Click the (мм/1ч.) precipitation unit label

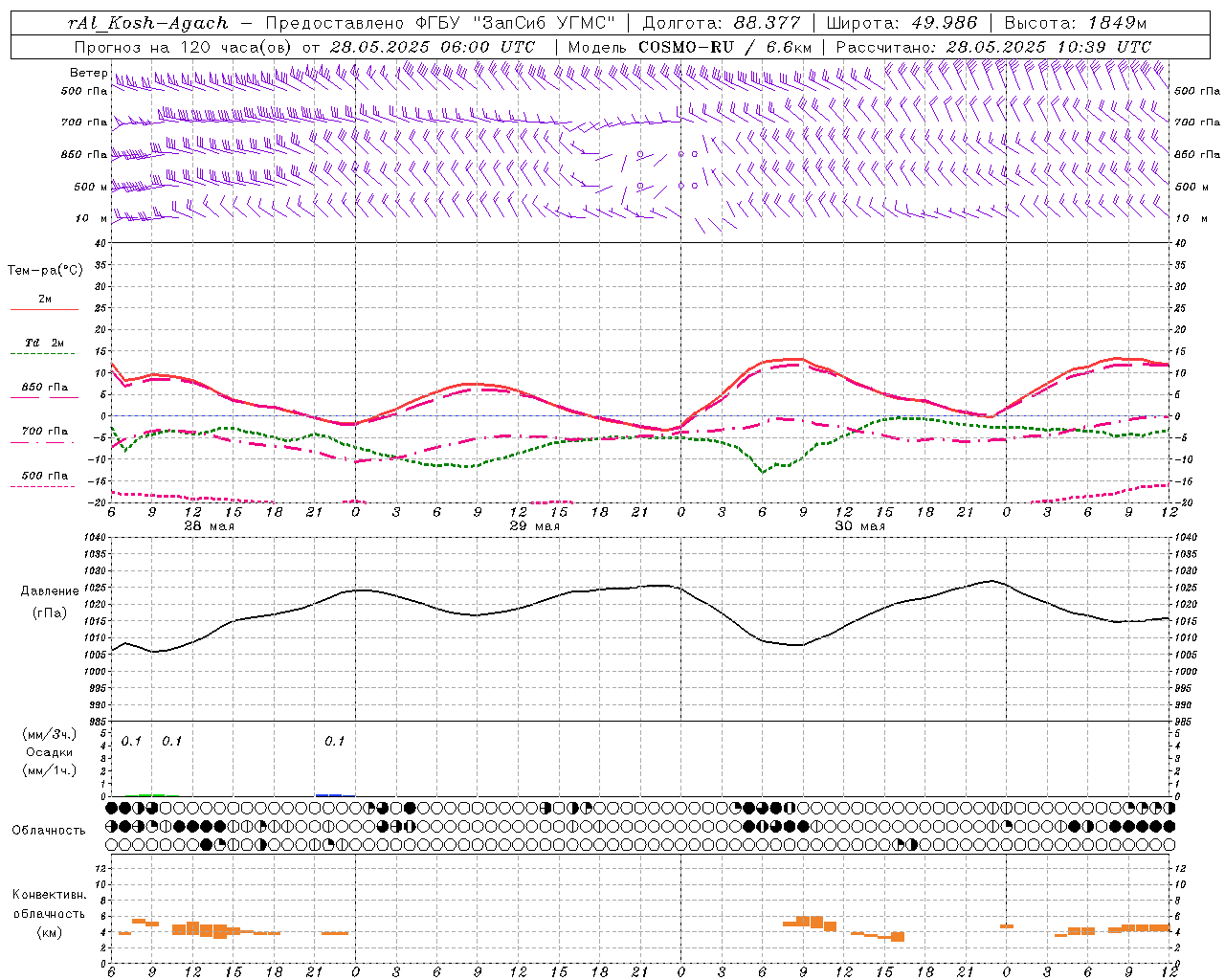[50, 770]
